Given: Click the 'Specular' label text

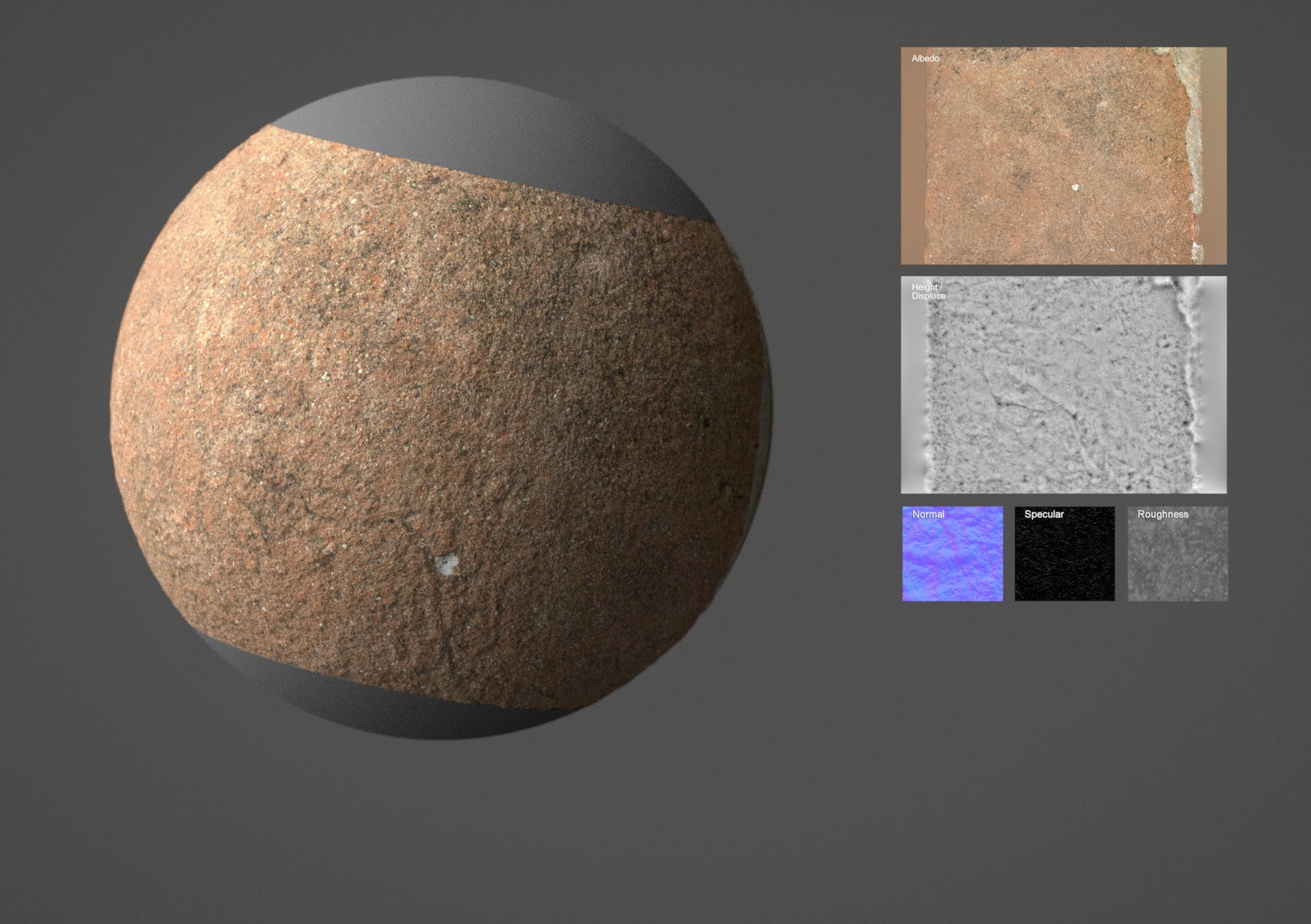Looking at the screenshot, I should click(x=1044, y=514).
